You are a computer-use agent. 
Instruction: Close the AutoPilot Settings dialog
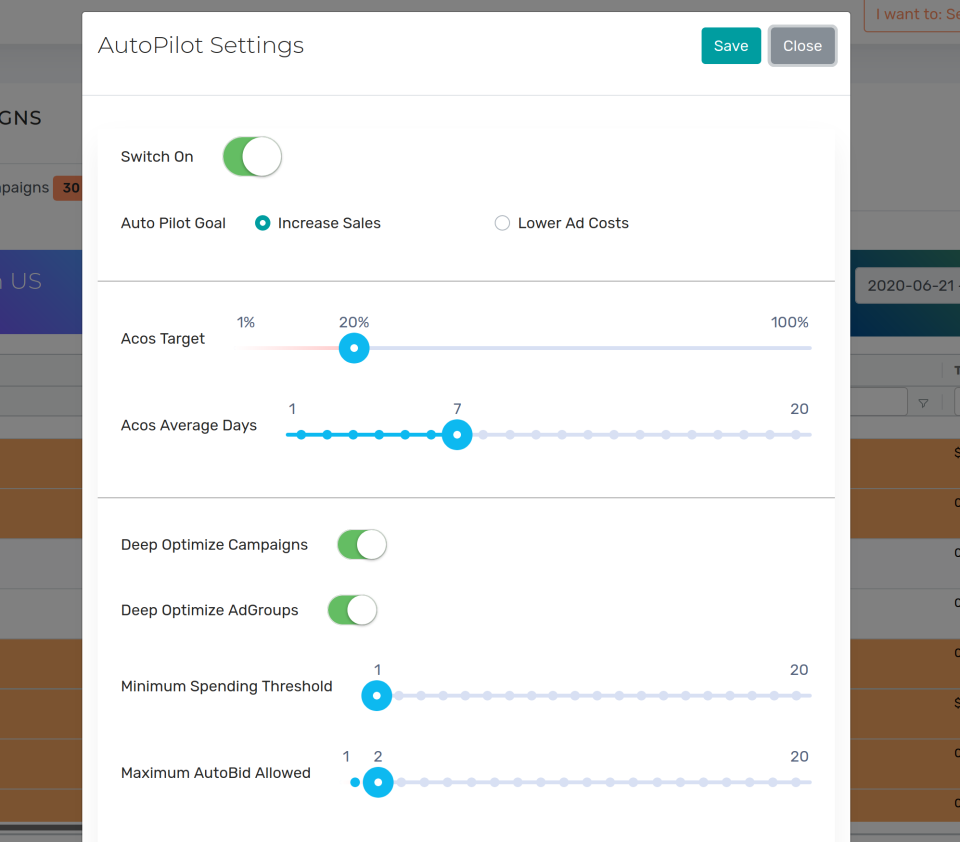click(x=802, y=45)
